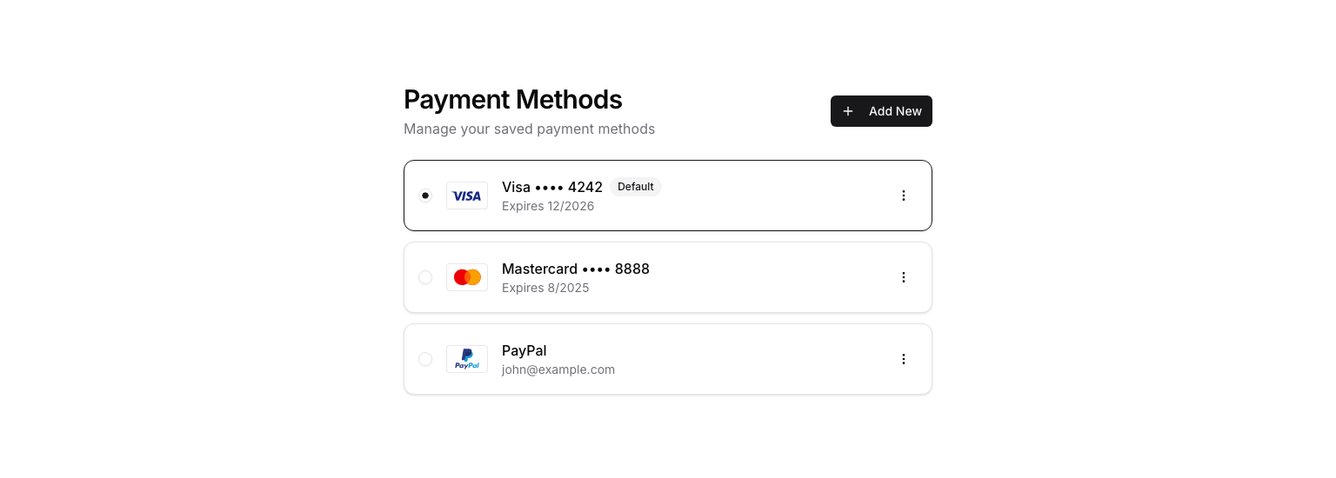Choose the PayPal radio button
Viewport: 1336px width, 478px height.
pos(425,359)
